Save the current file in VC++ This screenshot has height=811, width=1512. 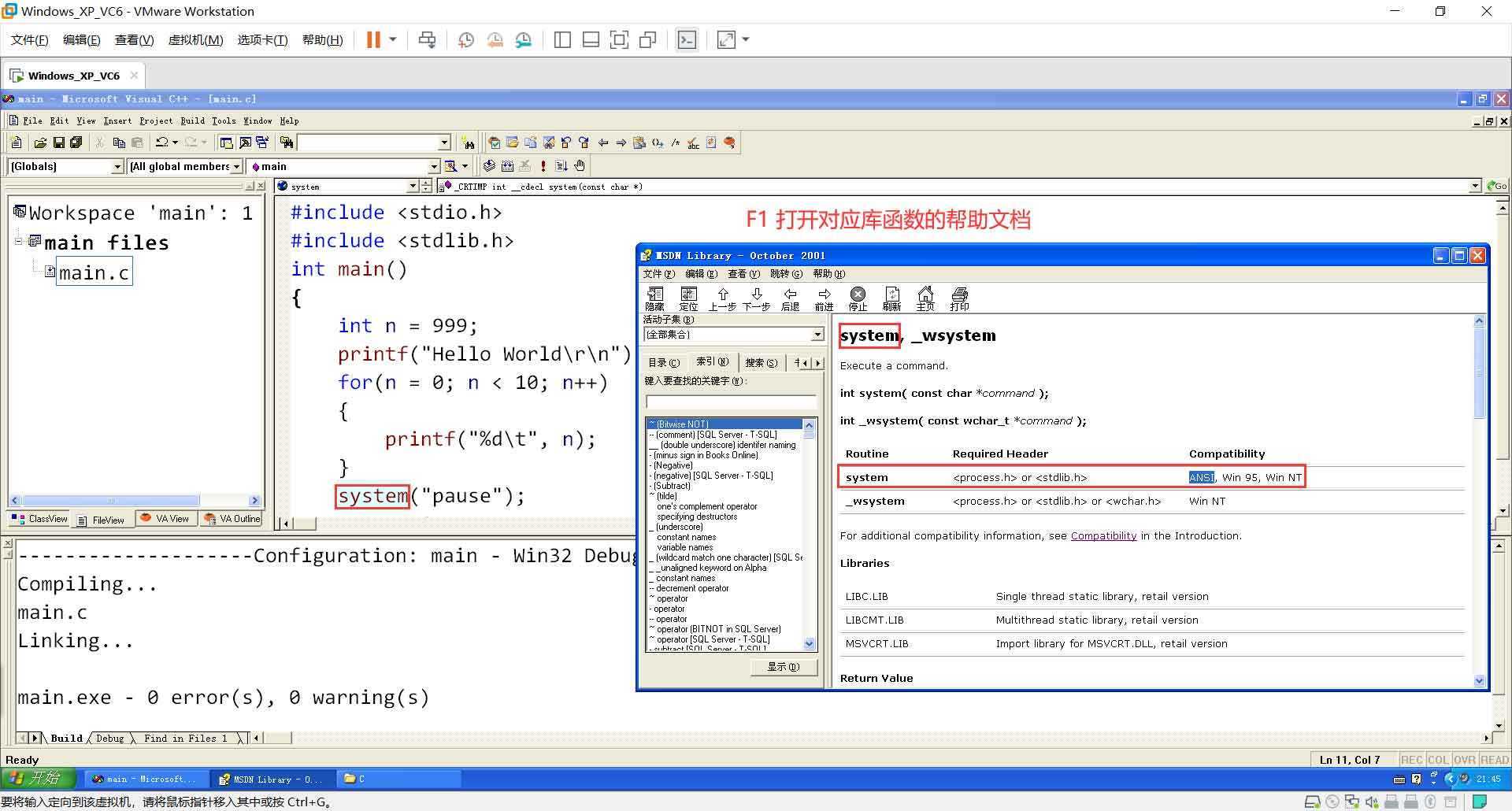58,143
